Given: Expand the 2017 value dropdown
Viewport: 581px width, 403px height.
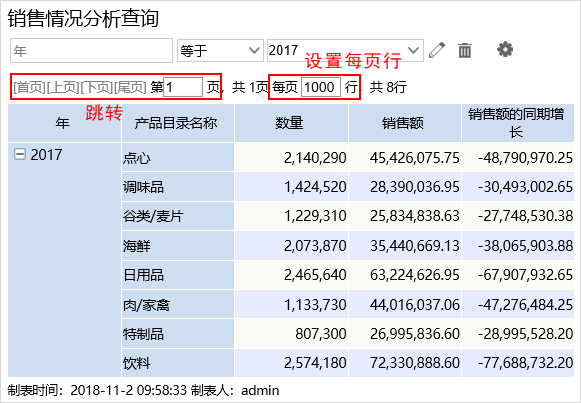Looking at the screenshot, I should tap(345, 50).
